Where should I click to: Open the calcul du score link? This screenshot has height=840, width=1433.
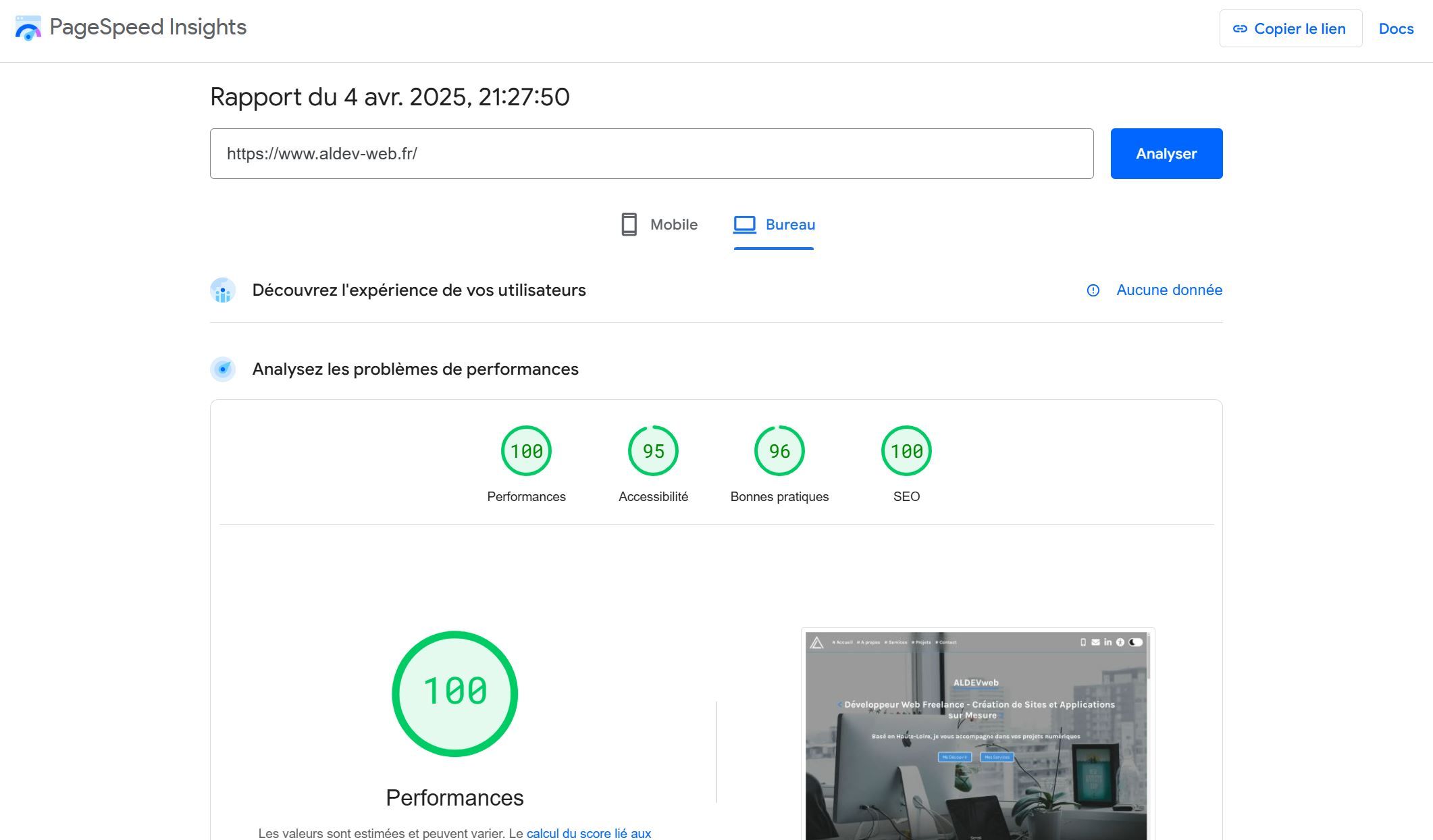coord(588,833)
